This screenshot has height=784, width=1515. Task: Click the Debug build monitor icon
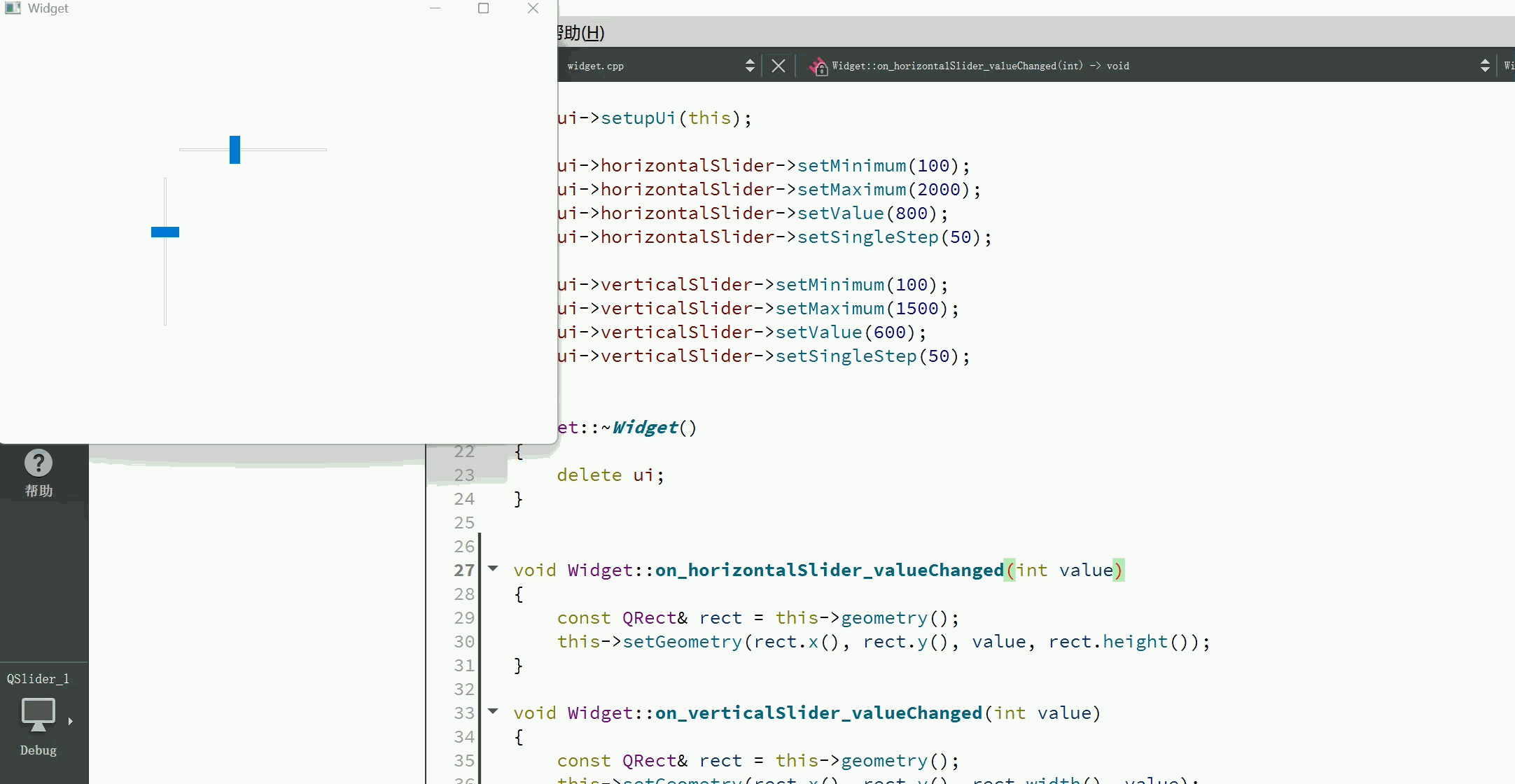(38, 715)
